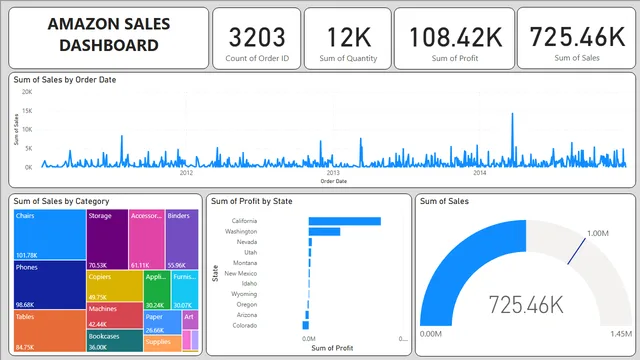Select the Appliances green tile
Screen dimensions: 640x360
pyautogui.click(x=157, y=290)
